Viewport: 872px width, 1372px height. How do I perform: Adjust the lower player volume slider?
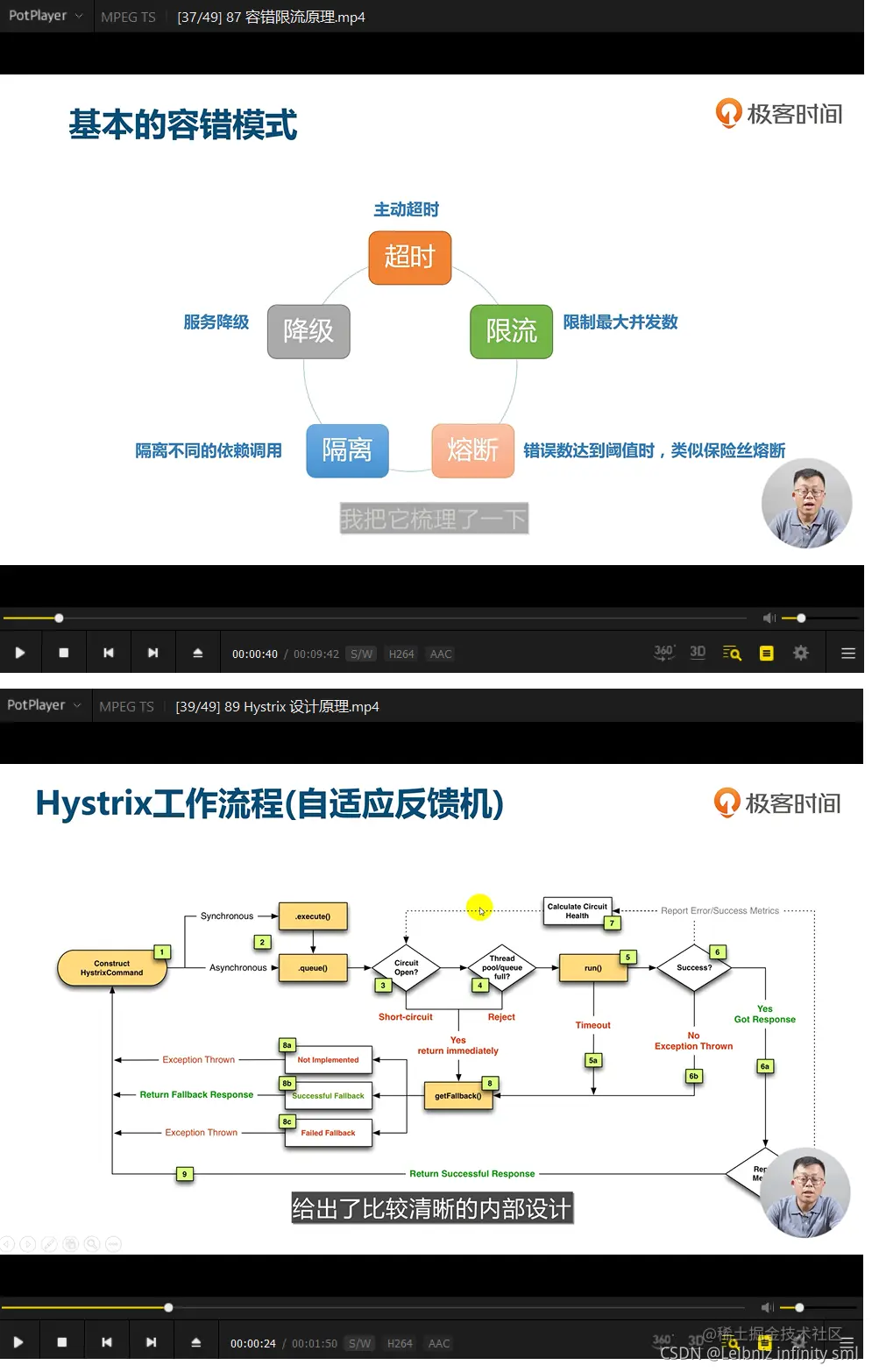click(x=817, y=1307)
